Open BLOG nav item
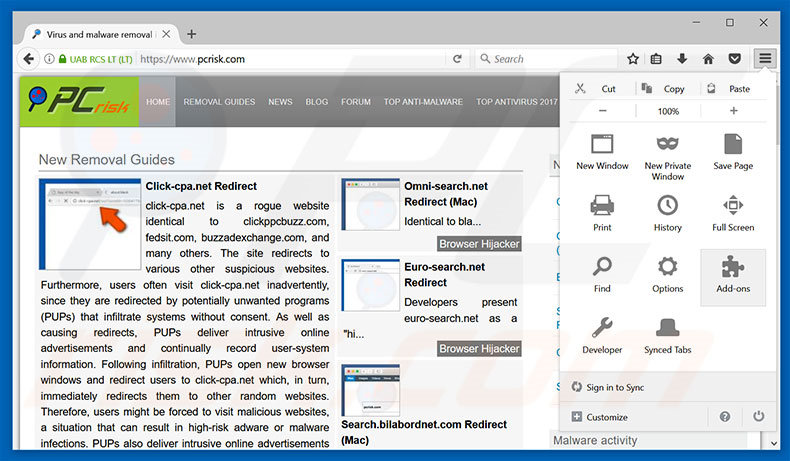 point(316,102)
